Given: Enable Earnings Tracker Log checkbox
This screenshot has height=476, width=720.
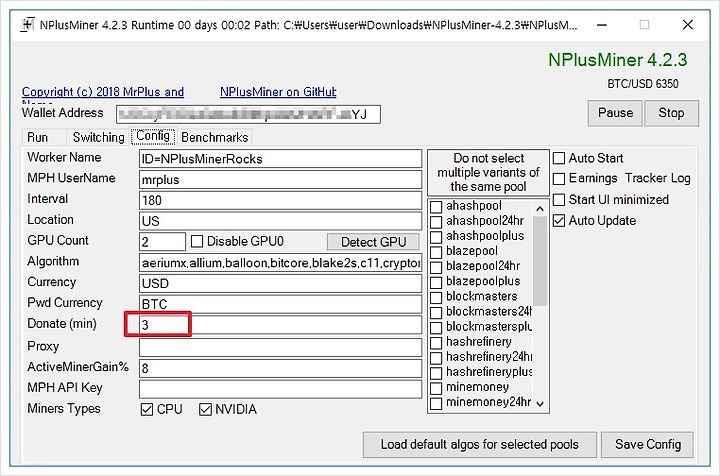Looking at the screenshot, I should [559, 179].
